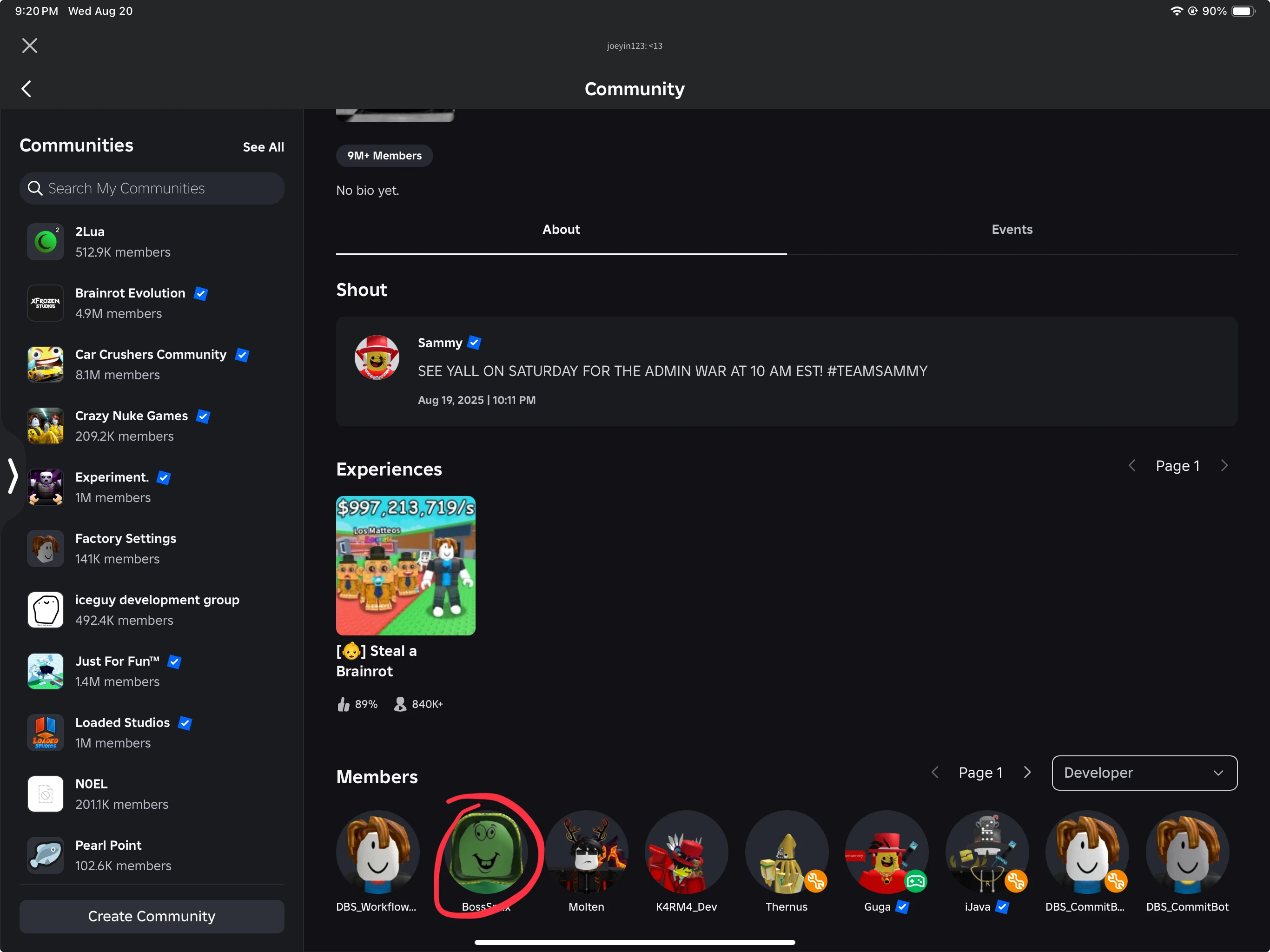The image size is (1270, 952).
Task: Expand the collapsed side panel handle
Action: tap(13, 476)
